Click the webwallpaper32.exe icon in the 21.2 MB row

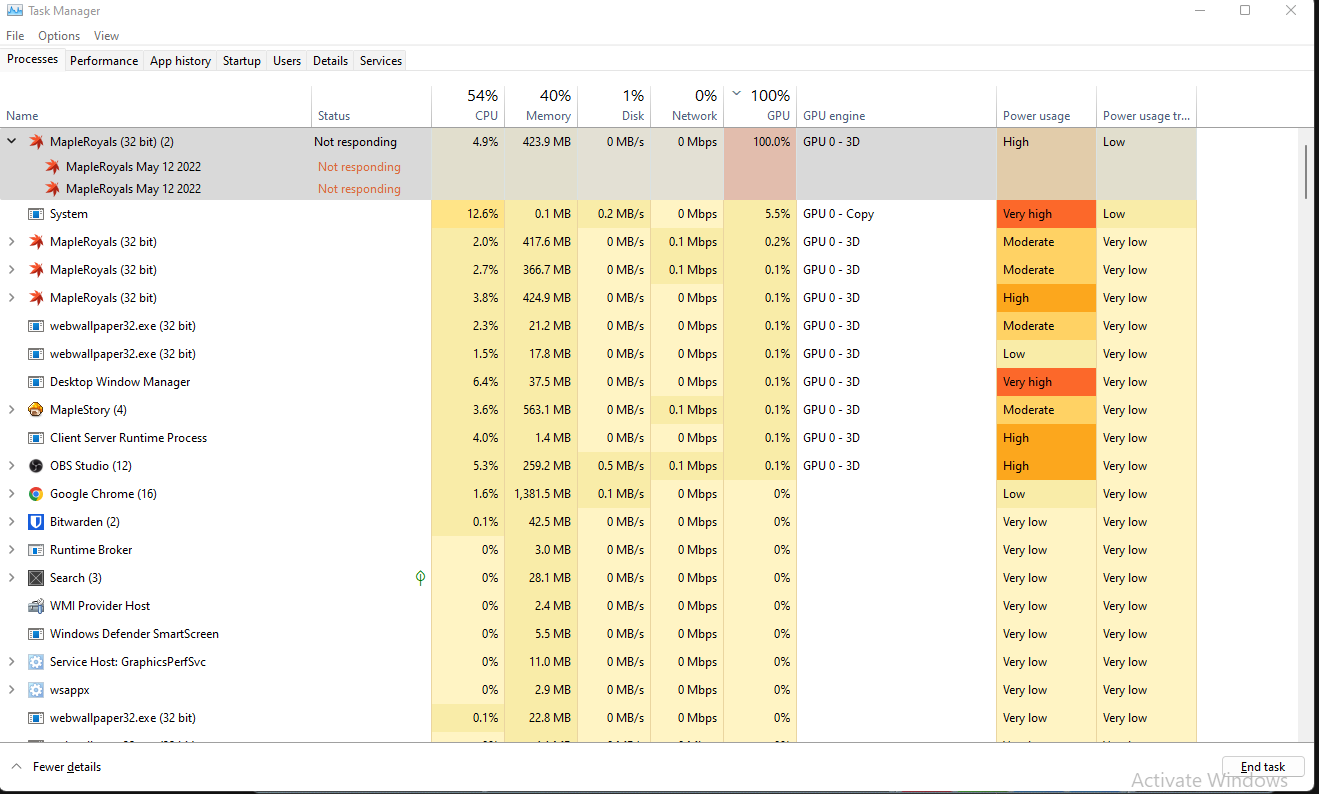pos(36,326)
